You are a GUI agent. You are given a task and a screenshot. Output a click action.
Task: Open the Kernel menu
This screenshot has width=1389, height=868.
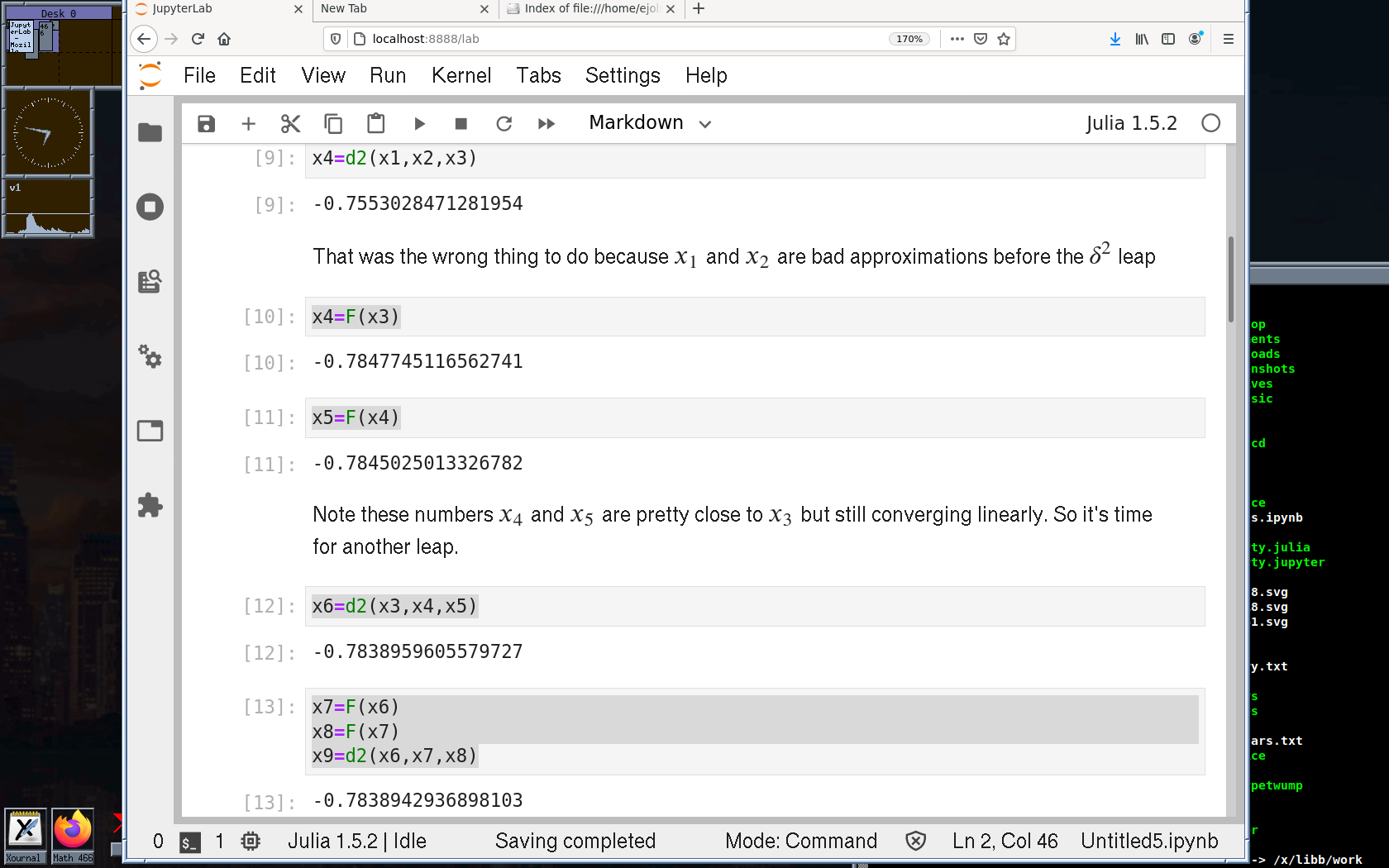[x=461, y=76]
